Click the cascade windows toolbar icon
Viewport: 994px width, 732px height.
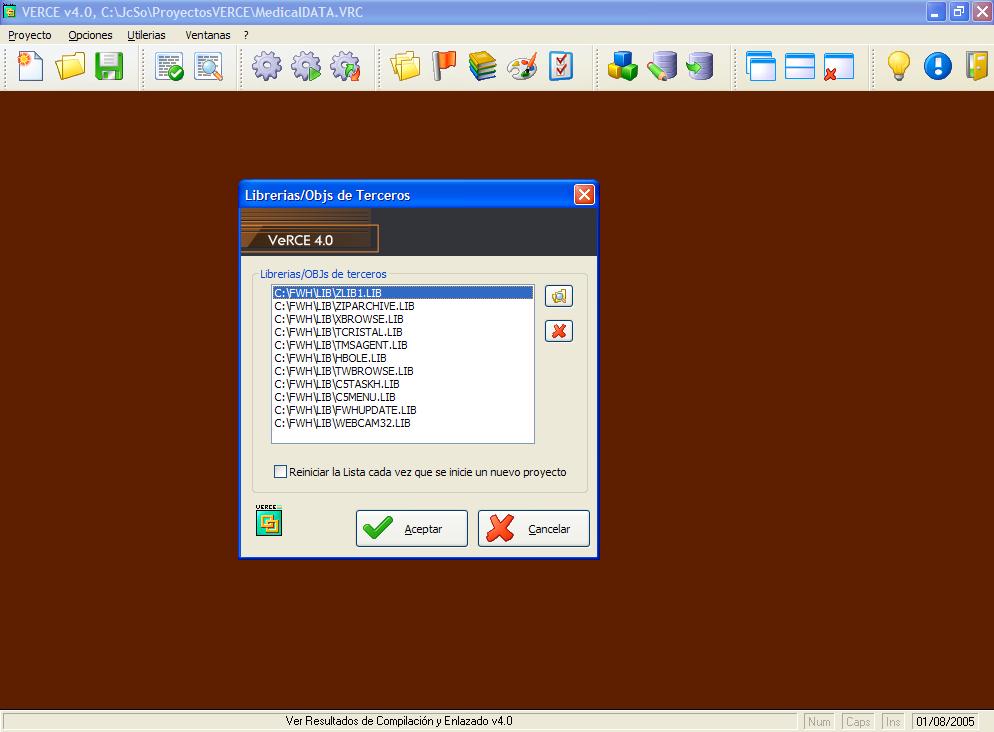coord(761,67)
